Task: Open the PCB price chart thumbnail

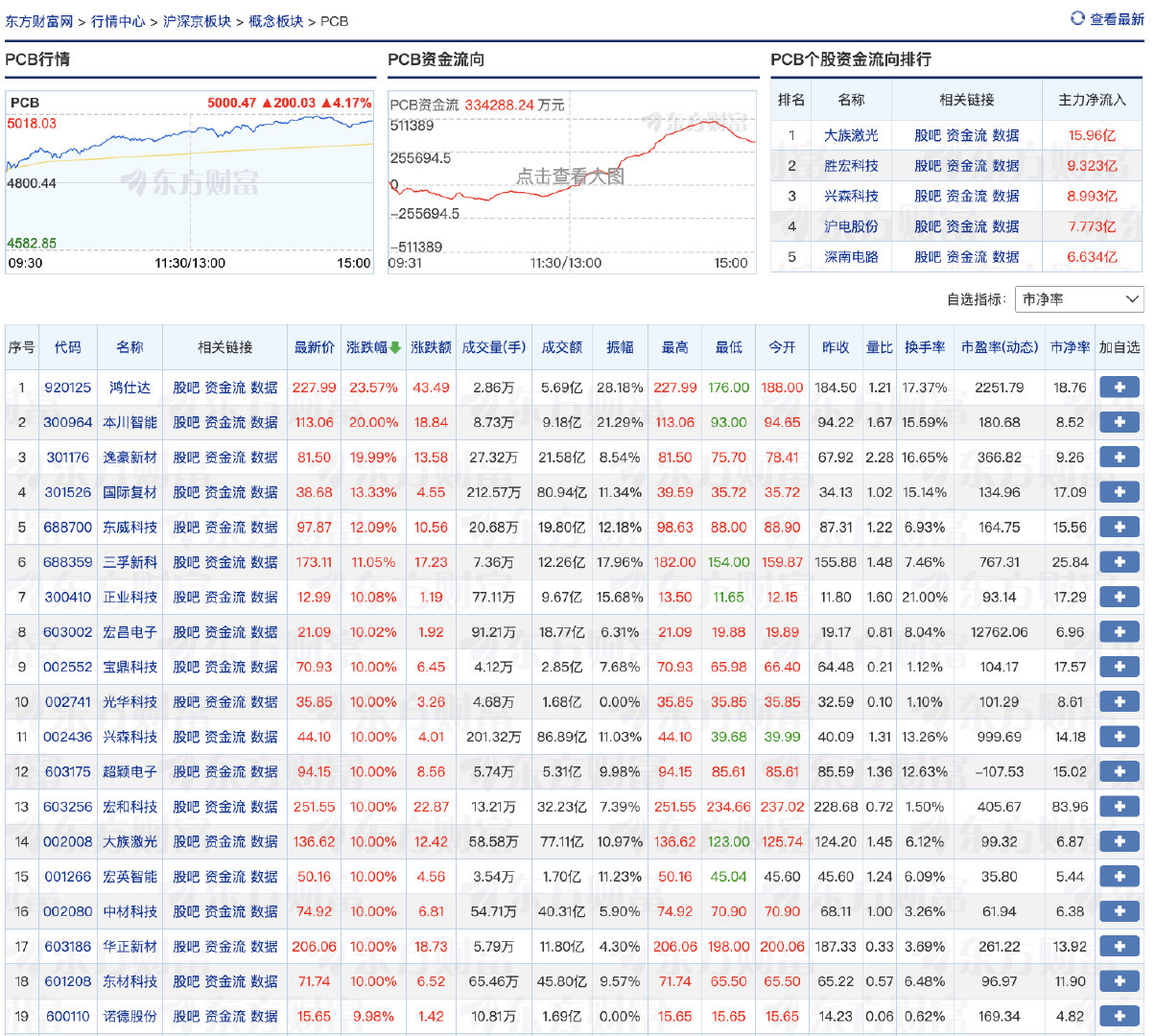Action: pyautogui.click(x=190, y=182)
